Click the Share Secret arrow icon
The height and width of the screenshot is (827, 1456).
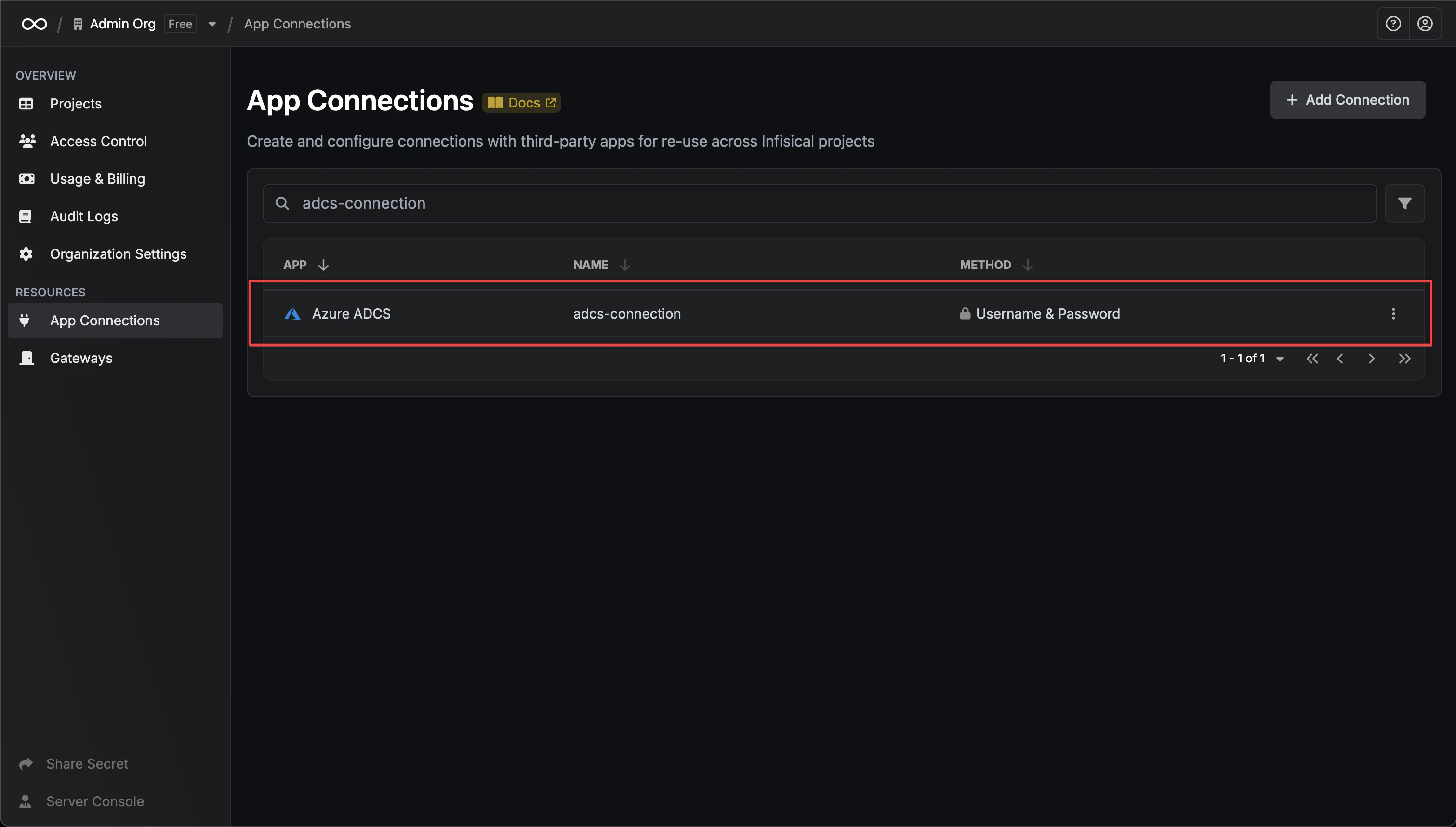tap(26, 763)
